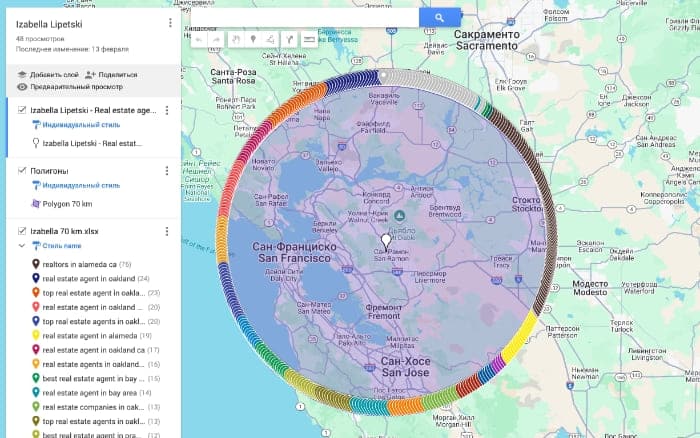Click inside the map search field
Screen dimensions: 700x438
point(304,18)
